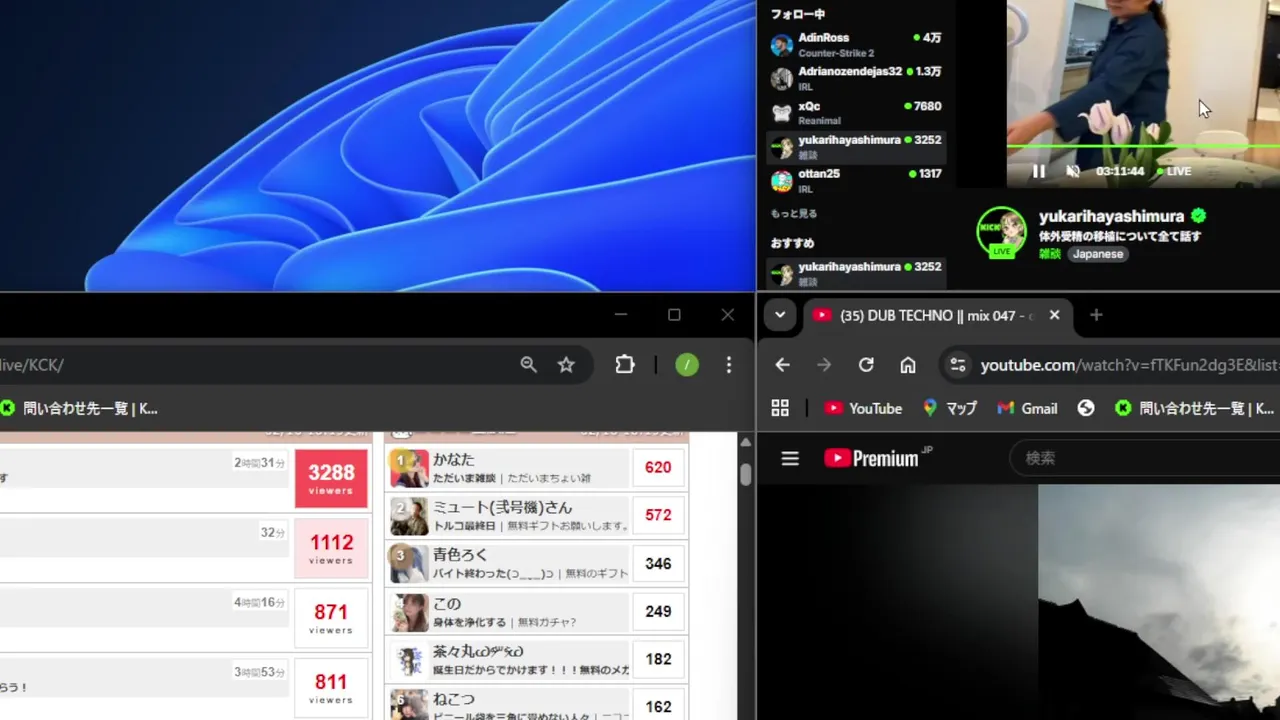1280x720 pixels.
Task: Click the 1112 viewers box
Action: click(x=331, y=548)
